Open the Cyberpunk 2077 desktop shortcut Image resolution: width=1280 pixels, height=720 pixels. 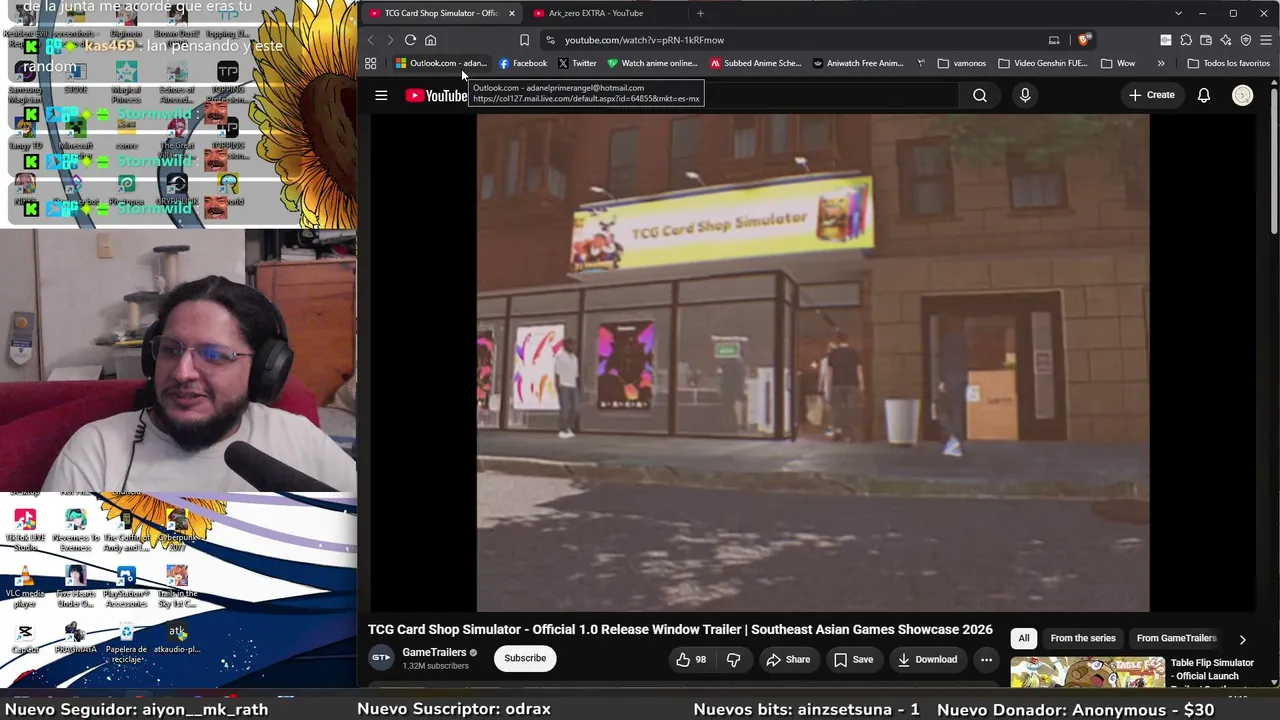(x=177, y=530)
